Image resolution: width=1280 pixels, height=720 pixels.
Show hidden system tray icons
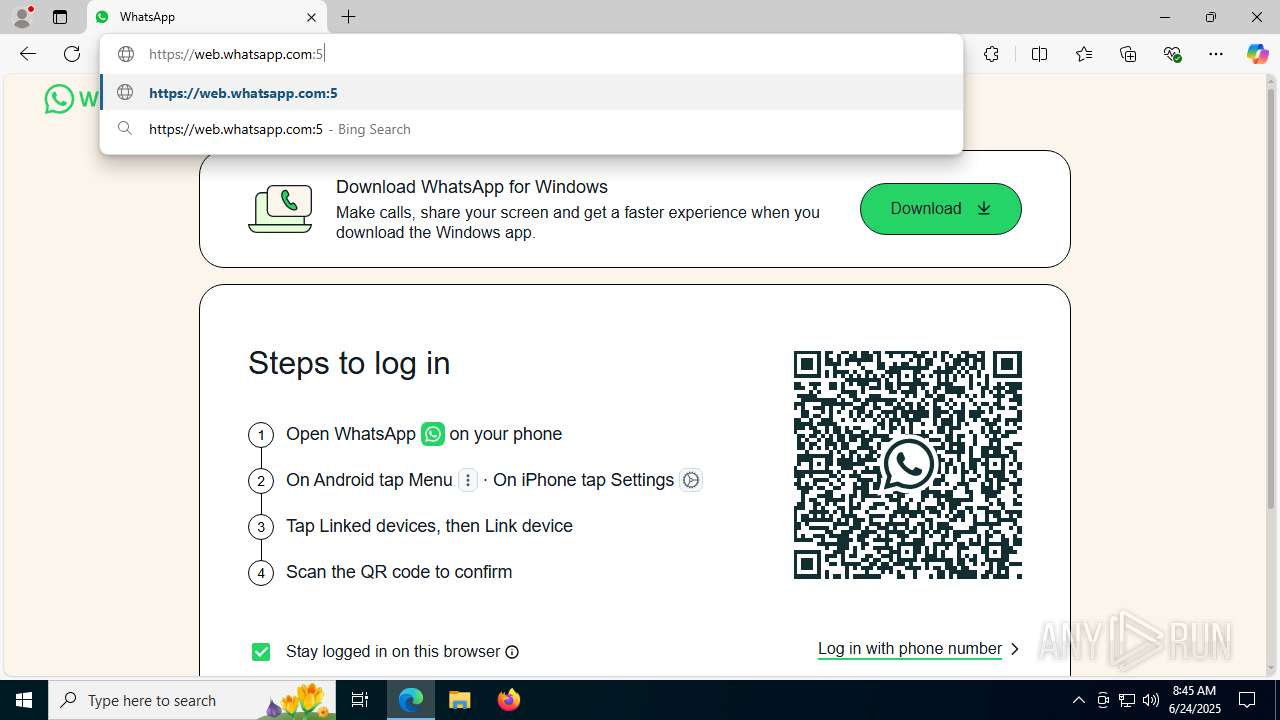coord(1078,700)
